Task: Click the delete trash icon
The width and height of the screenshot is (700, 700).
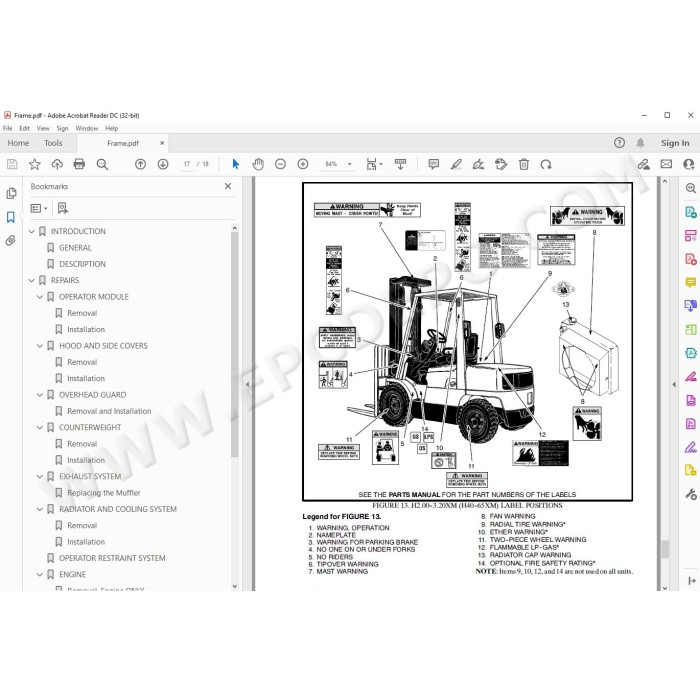Action: 524,164
